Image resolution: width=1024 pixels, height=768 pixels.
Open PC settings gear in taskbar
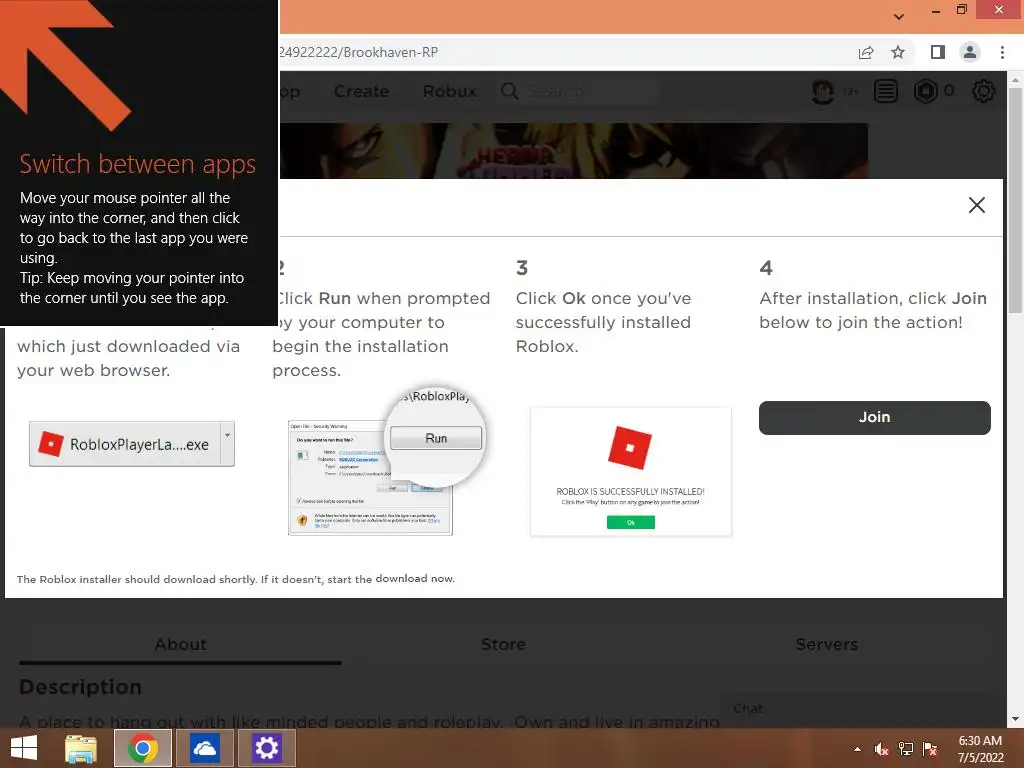coord(266,748)
